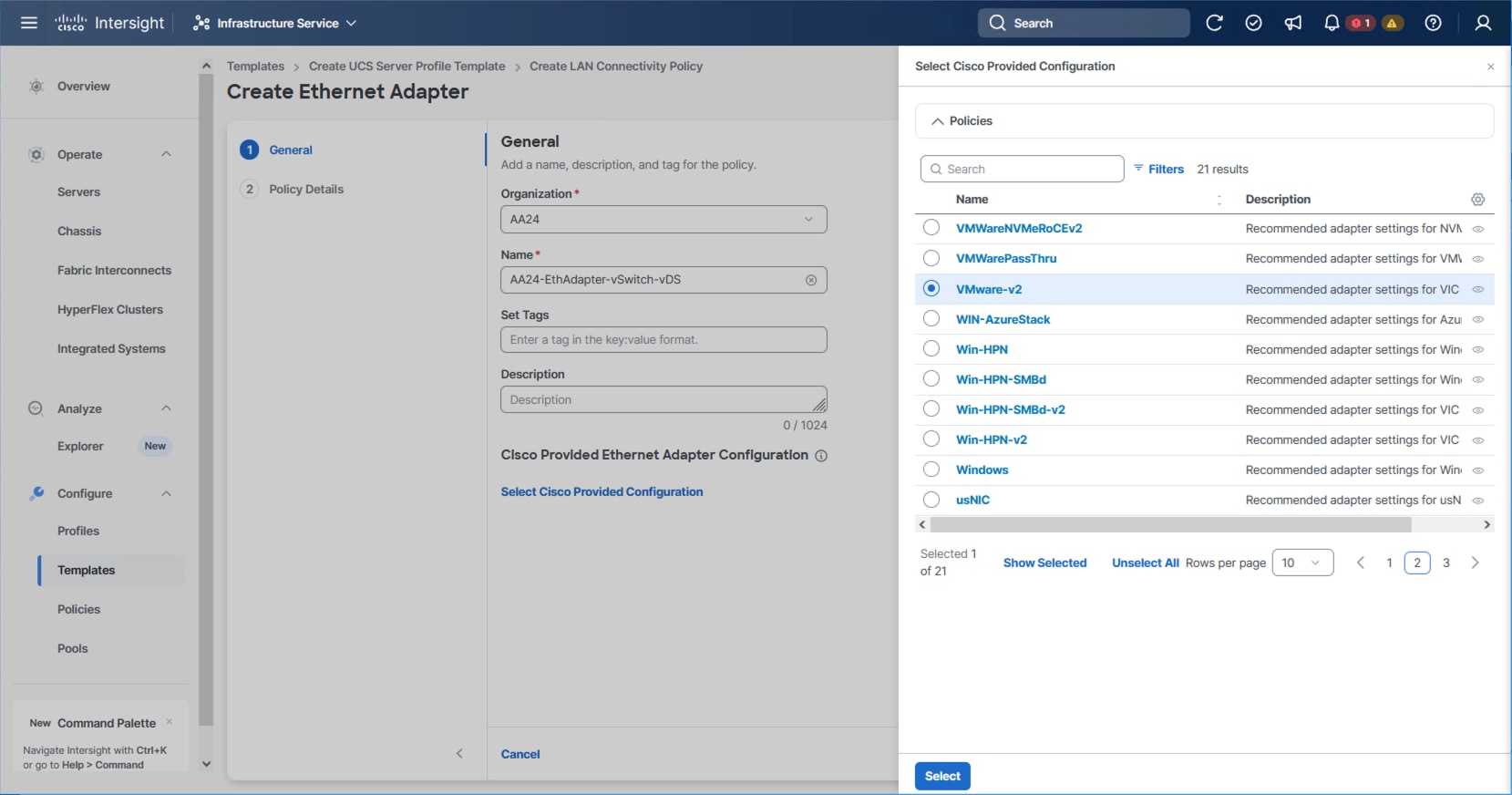The image size is (1512, 795).
Task: Focus the policies Search field
Action: tap(1022, 170)
